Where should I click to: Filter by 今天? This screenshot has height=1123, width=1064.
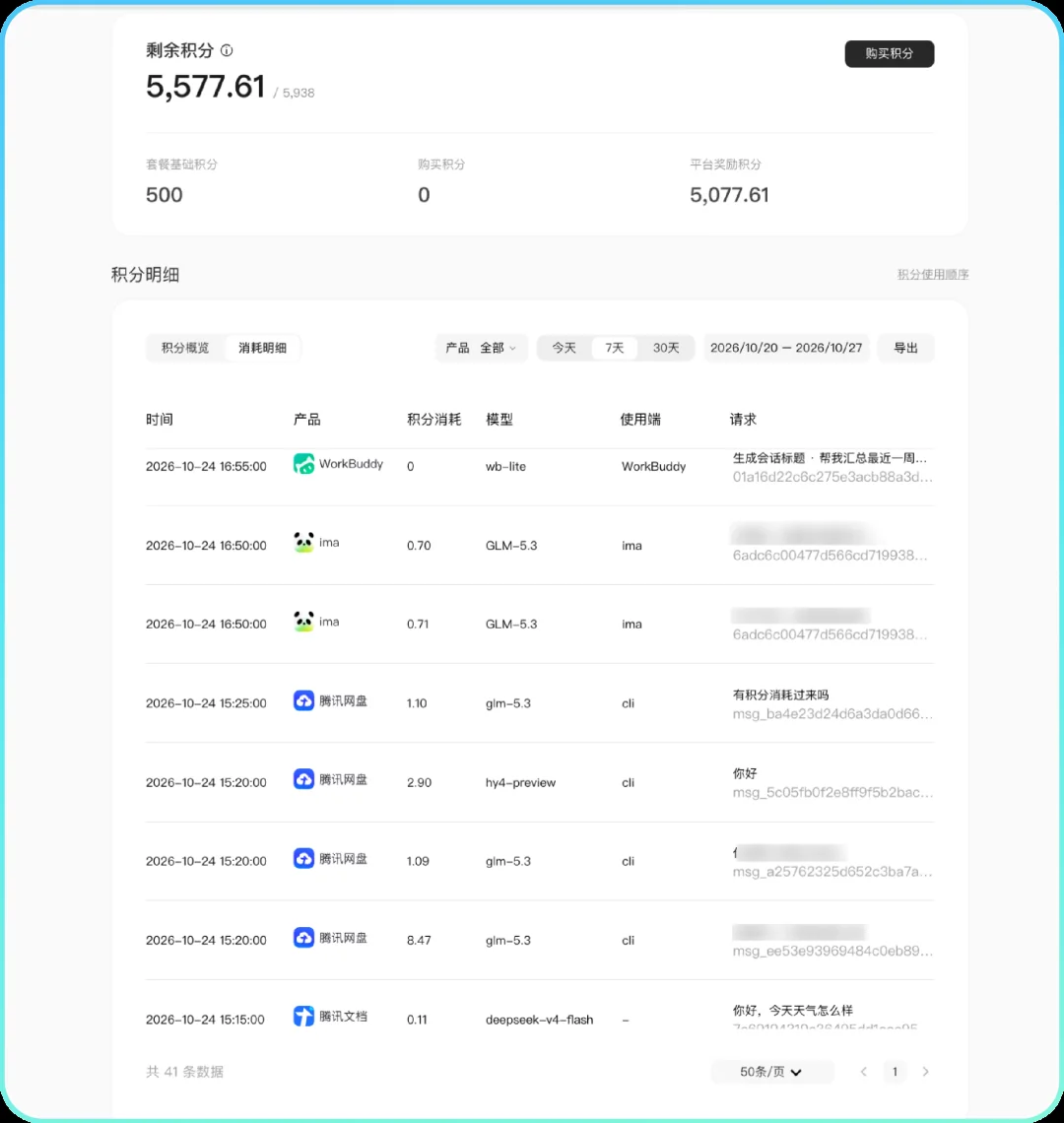564,348
